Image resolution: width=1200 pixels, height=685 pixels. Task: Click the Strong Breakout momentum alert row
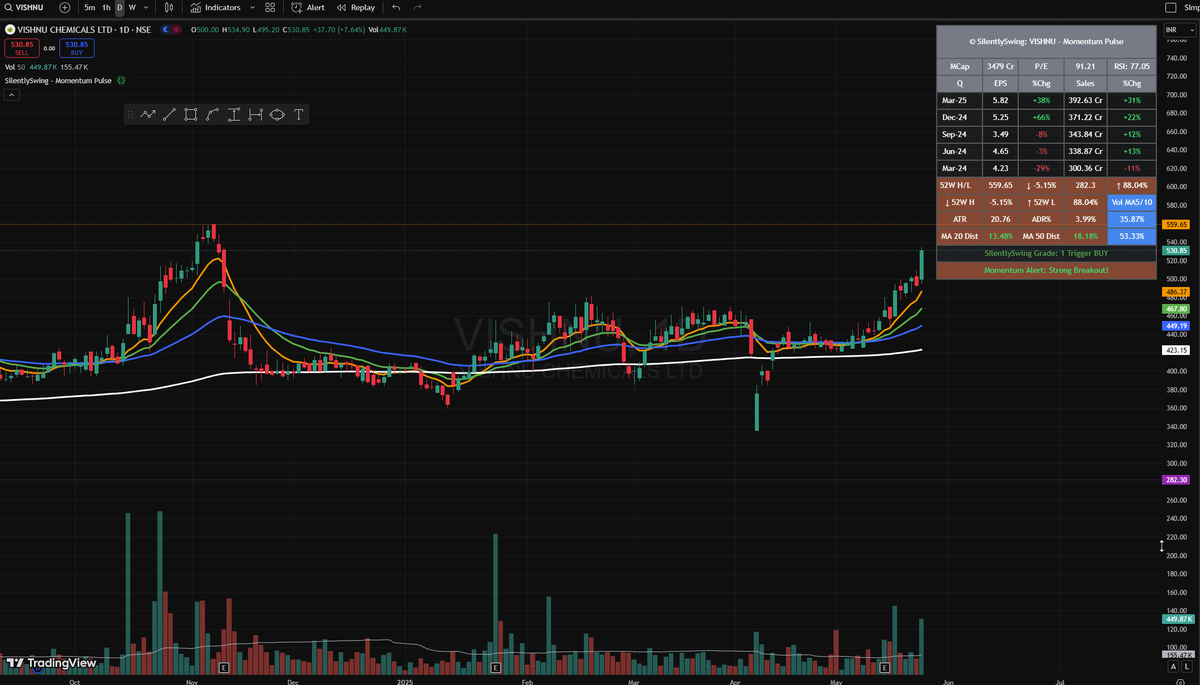(x=1046, y=270)
